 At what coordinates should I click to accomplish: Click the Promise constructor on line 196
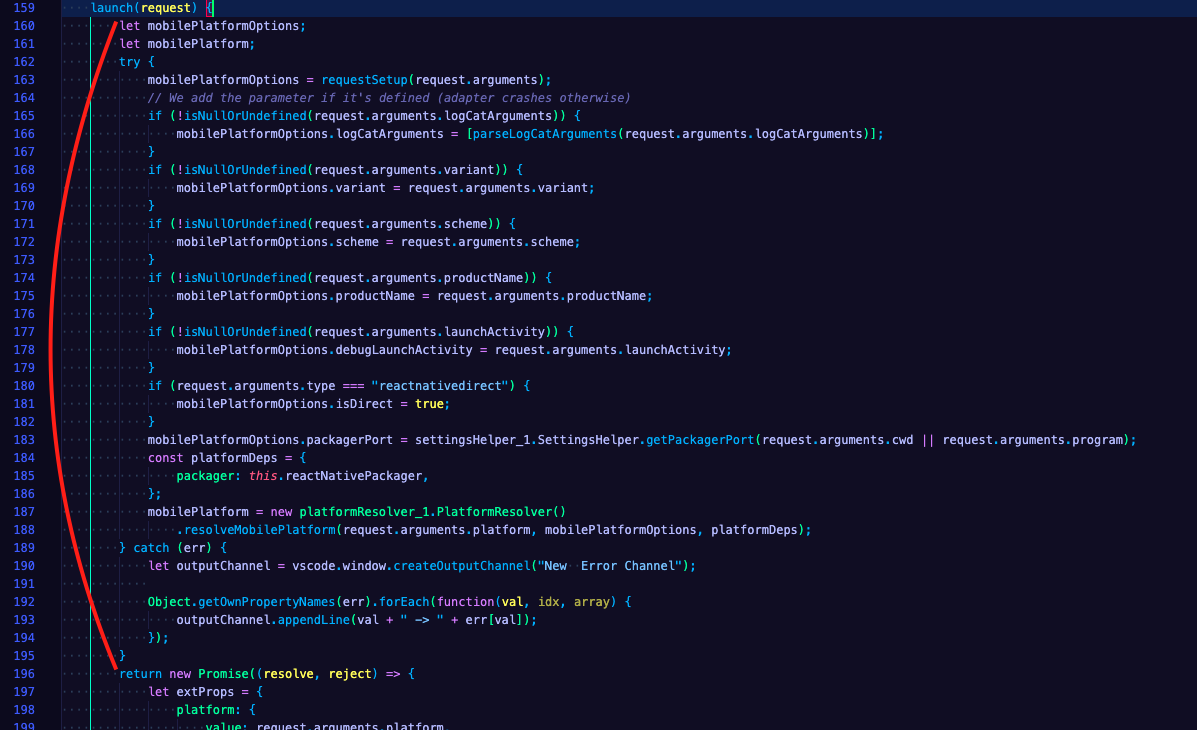click(224, 673)
